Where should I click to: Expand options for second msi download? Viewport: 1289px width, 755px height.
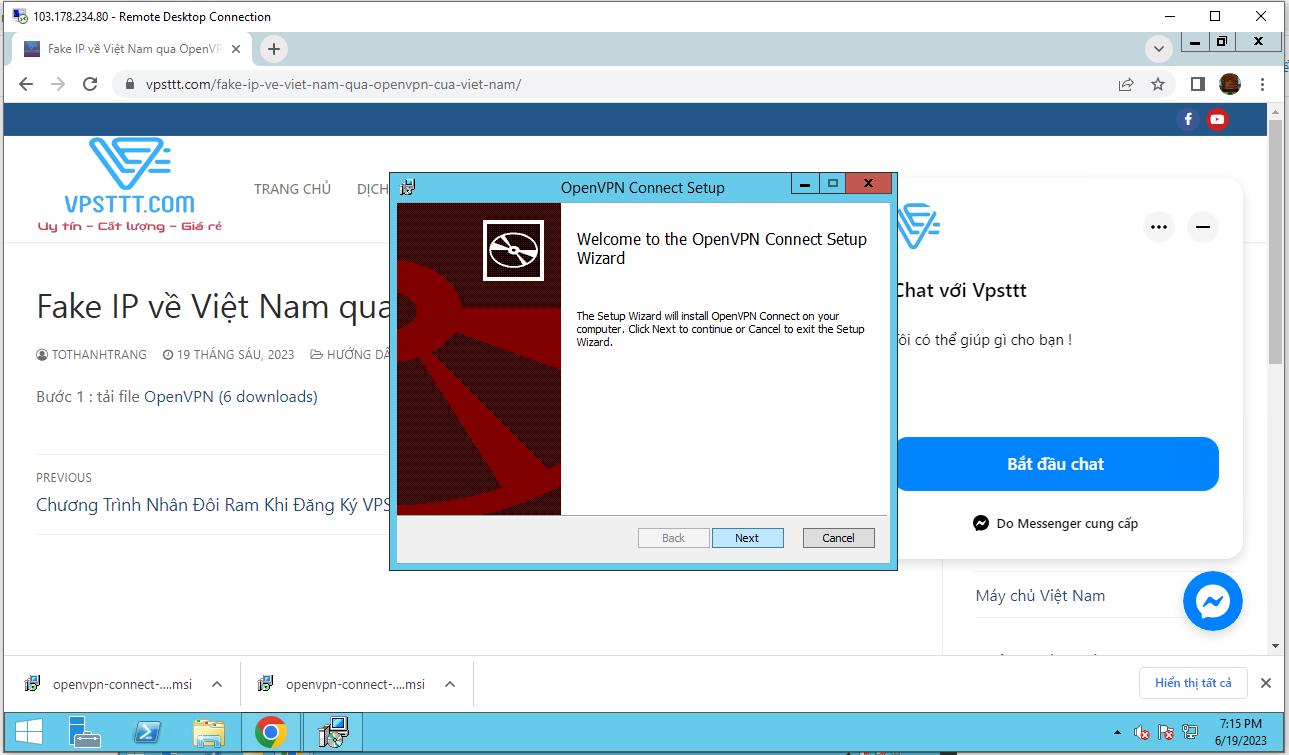click(x=450, y=684)
